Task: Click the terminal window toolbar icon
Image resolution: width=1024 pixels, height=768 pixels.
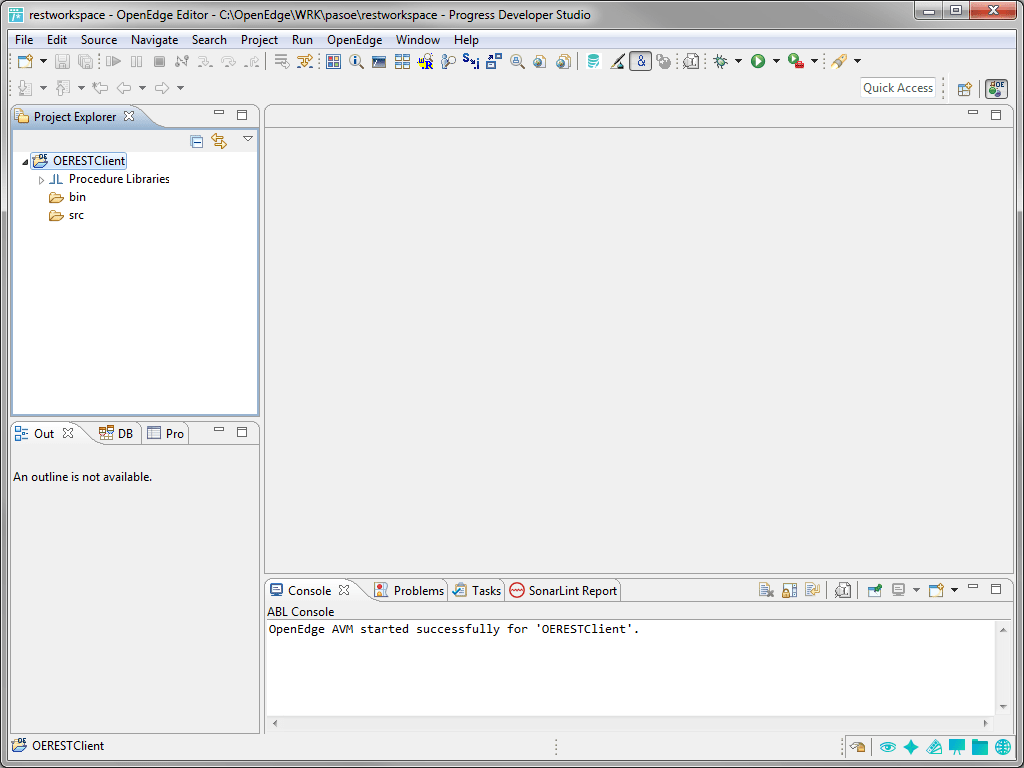Action: (379, 61)
